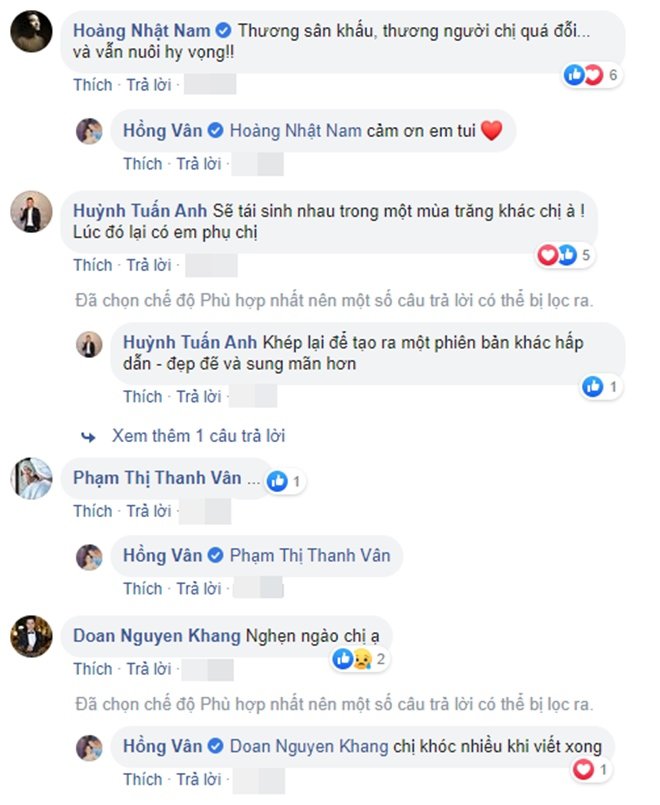Click the tagged Phạm Thị Thanh Vân name in Hồng Vân's reply
The height and width of the screenshot is (805, 660).
coord(310,555)
